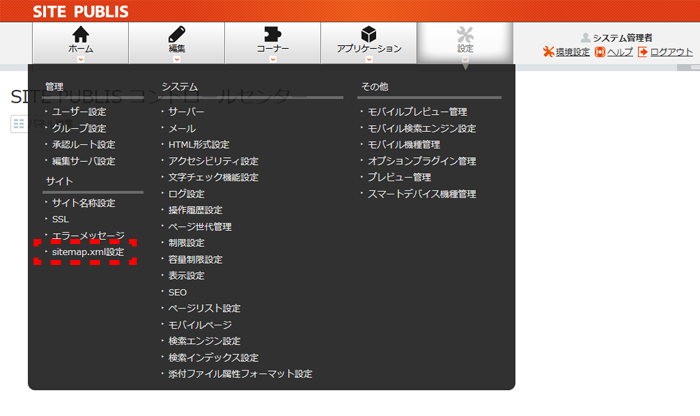Open エラーメッセージ menu entry
Viewport: 700px width, 416px height.
(88, 235)
